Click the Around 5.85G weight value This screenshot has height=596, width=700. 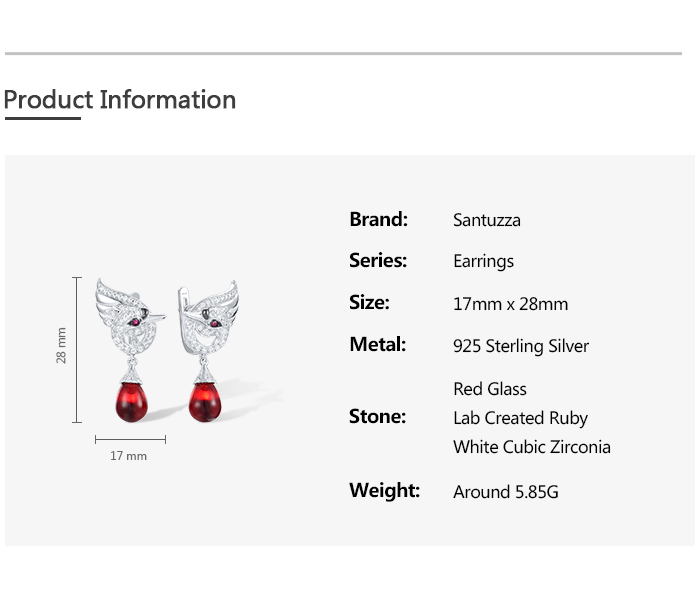coord(505,492)
